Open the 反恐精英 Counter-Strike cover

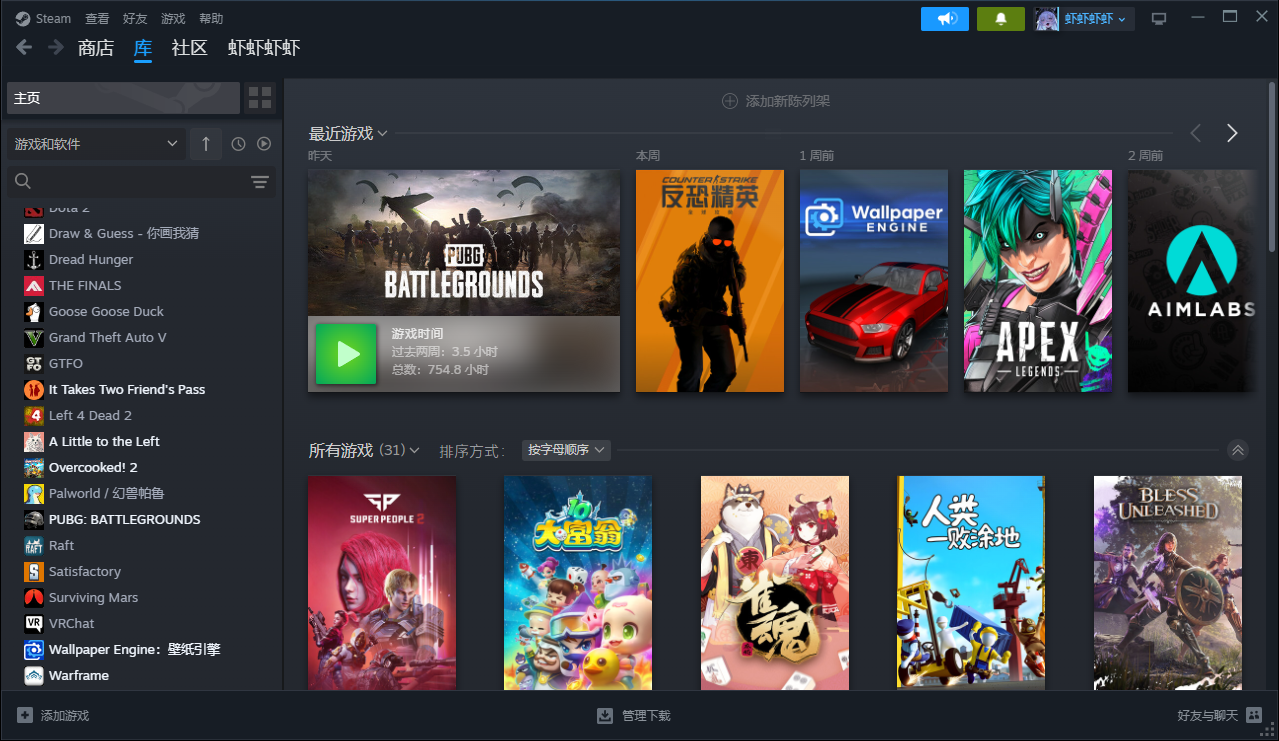click(710, 281)
